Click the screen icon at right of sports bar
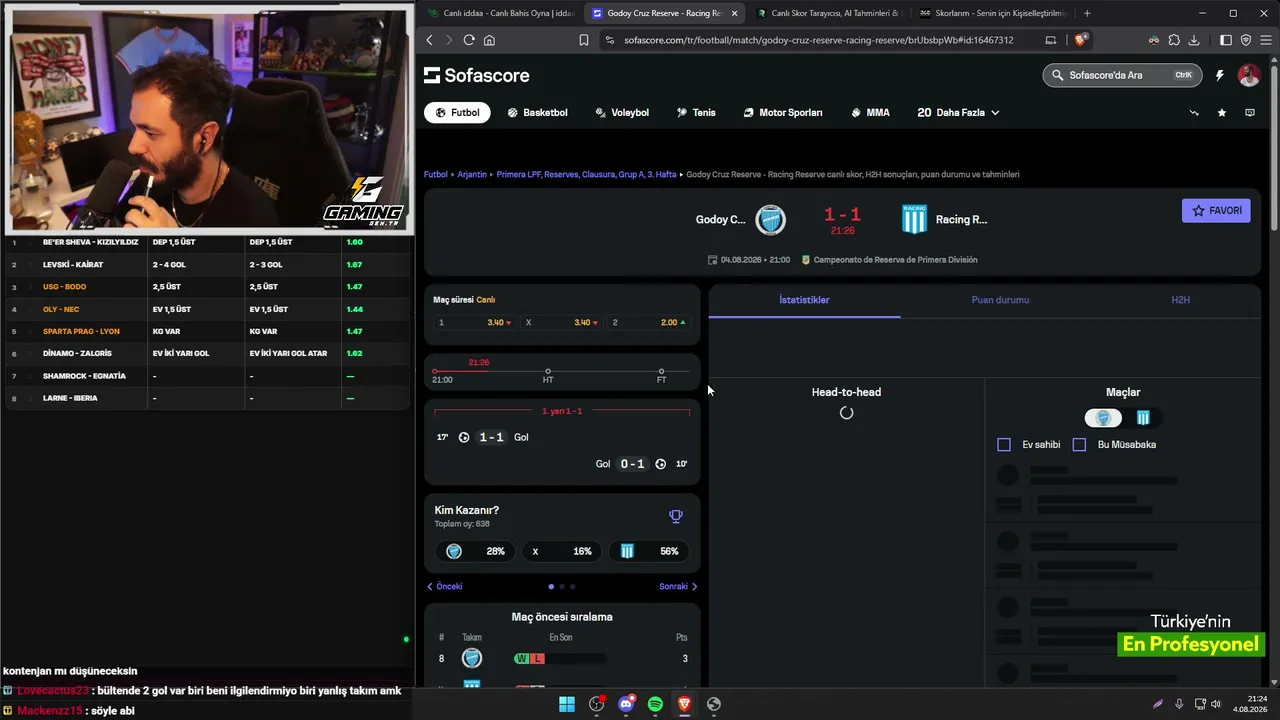Screen dimensions: 1280x720 (1250, 113)
